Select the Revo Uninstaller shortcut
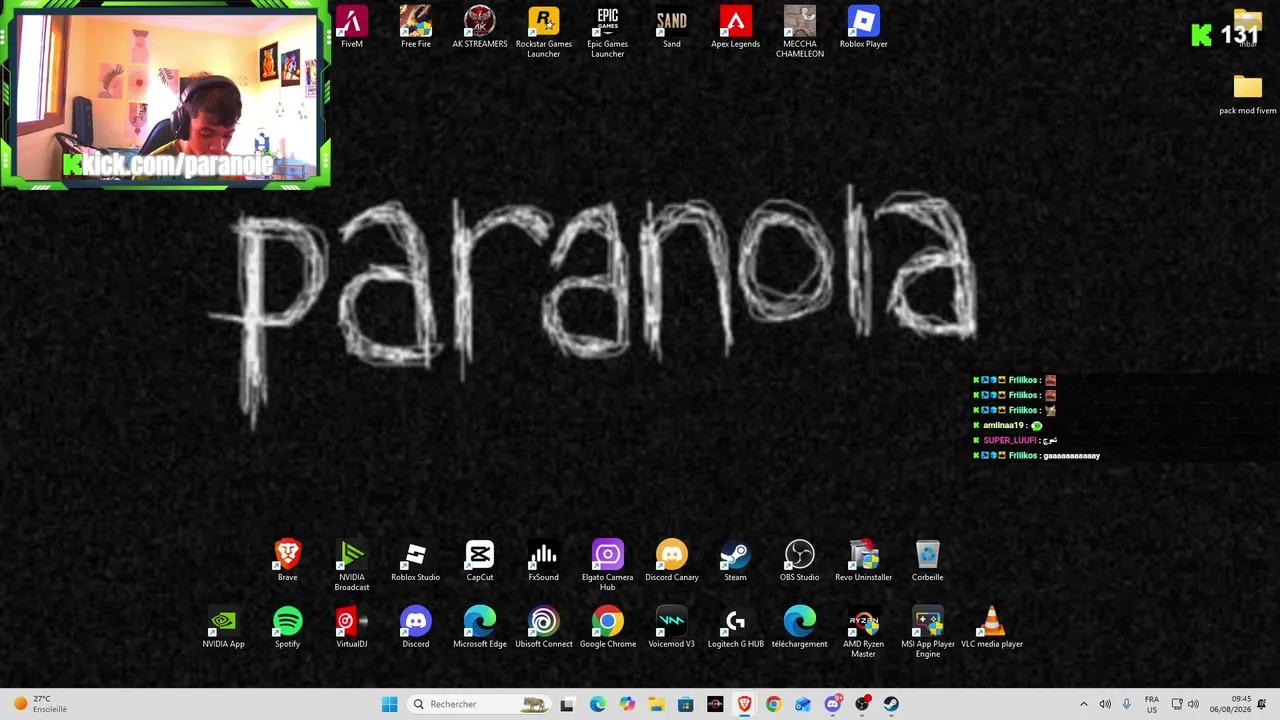Image resolution: width=1280 pixels, height=720 pixels. coord(864,561)
